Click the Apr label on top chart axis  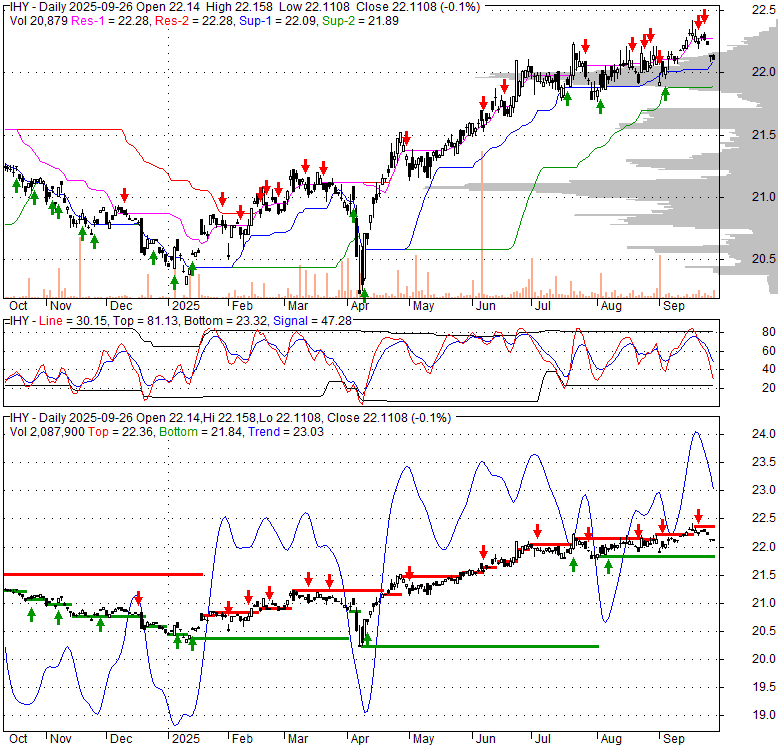pyautogui.click(x=360, y=306)
